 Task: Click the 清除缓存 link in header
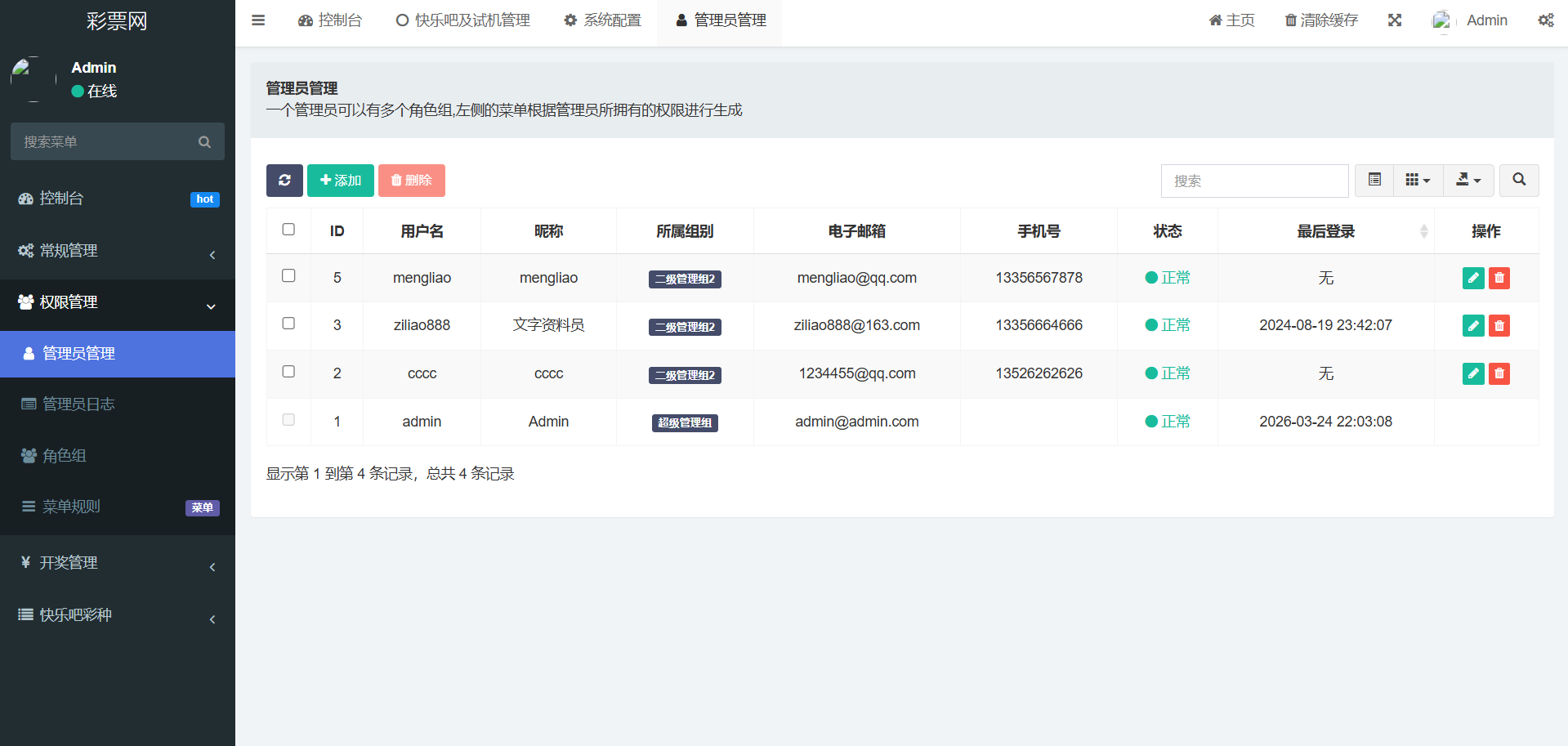[1320, 20]
